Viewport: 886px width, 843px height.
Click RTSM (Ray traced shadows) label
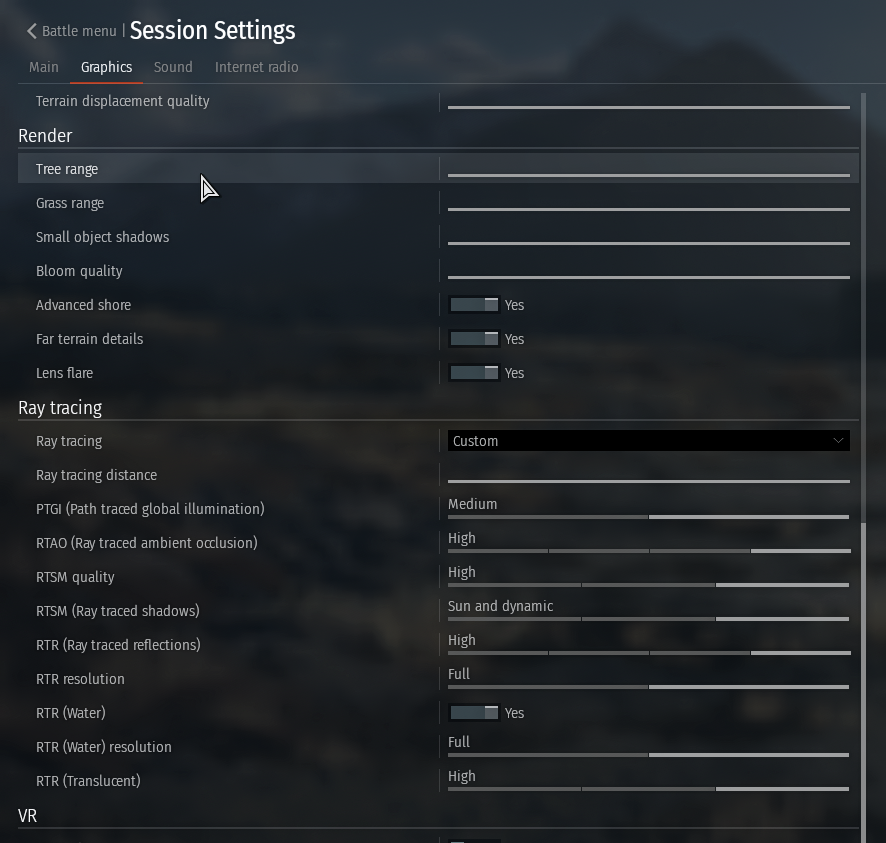[x=118, y=611]
